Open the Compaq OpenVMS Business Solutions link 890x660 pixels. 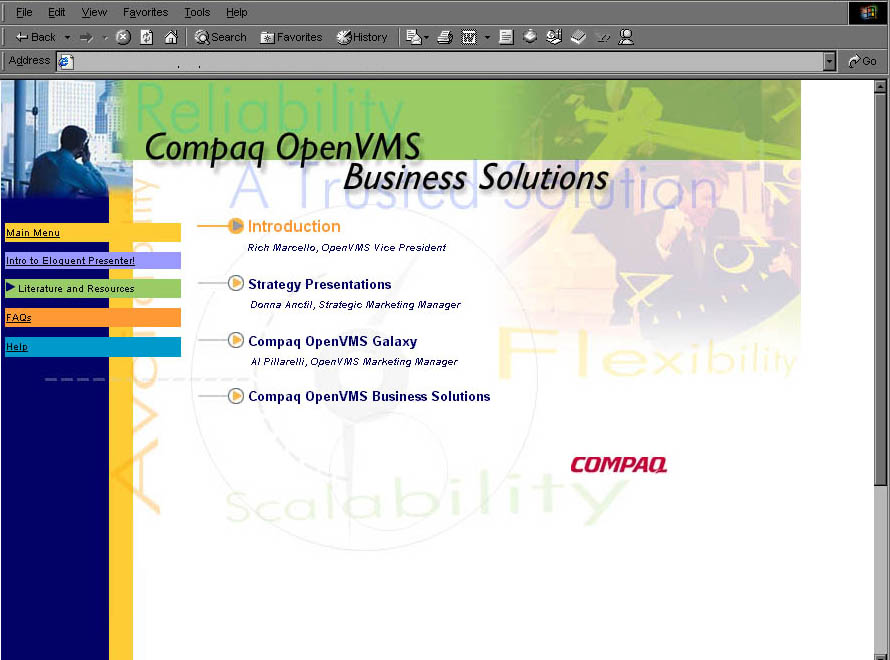(x=369, y=396)
